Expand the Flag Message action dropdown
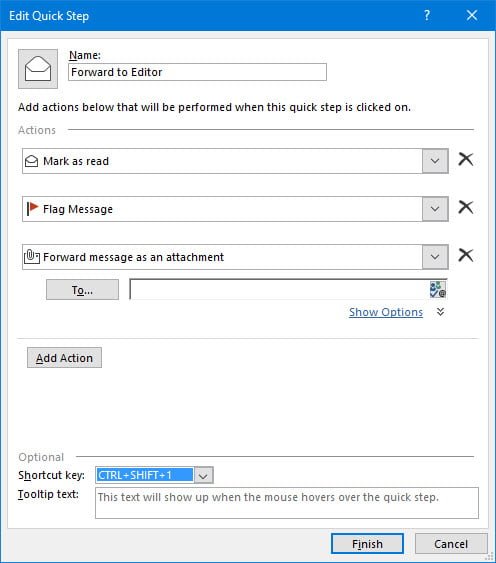The height and width of the screenshot is (563, 496). (x=435, y=209)
